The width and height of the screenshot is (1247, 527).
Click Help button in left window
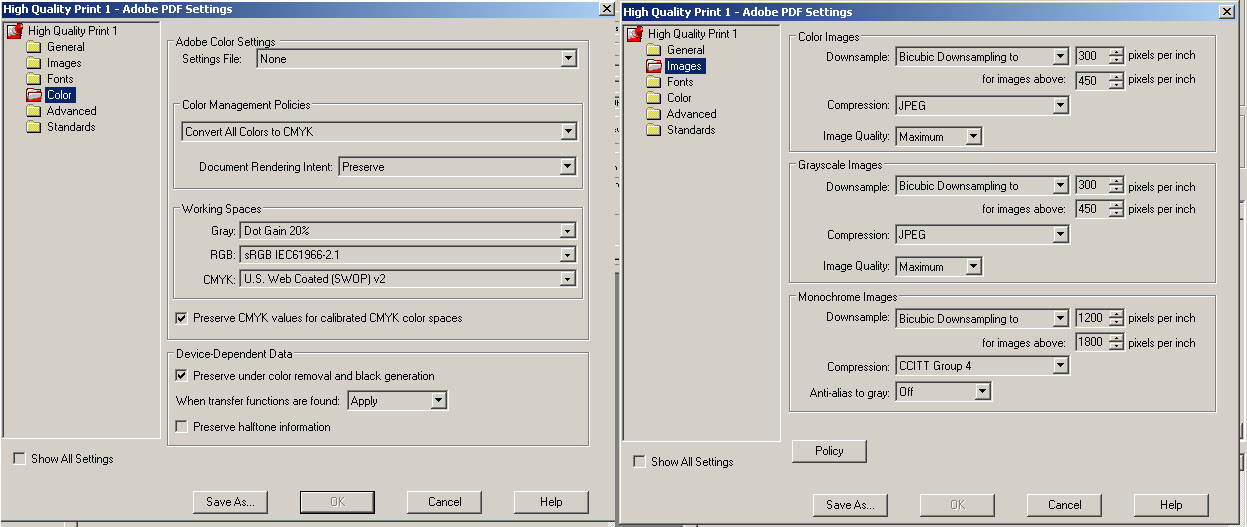click(x=551, y=502)
